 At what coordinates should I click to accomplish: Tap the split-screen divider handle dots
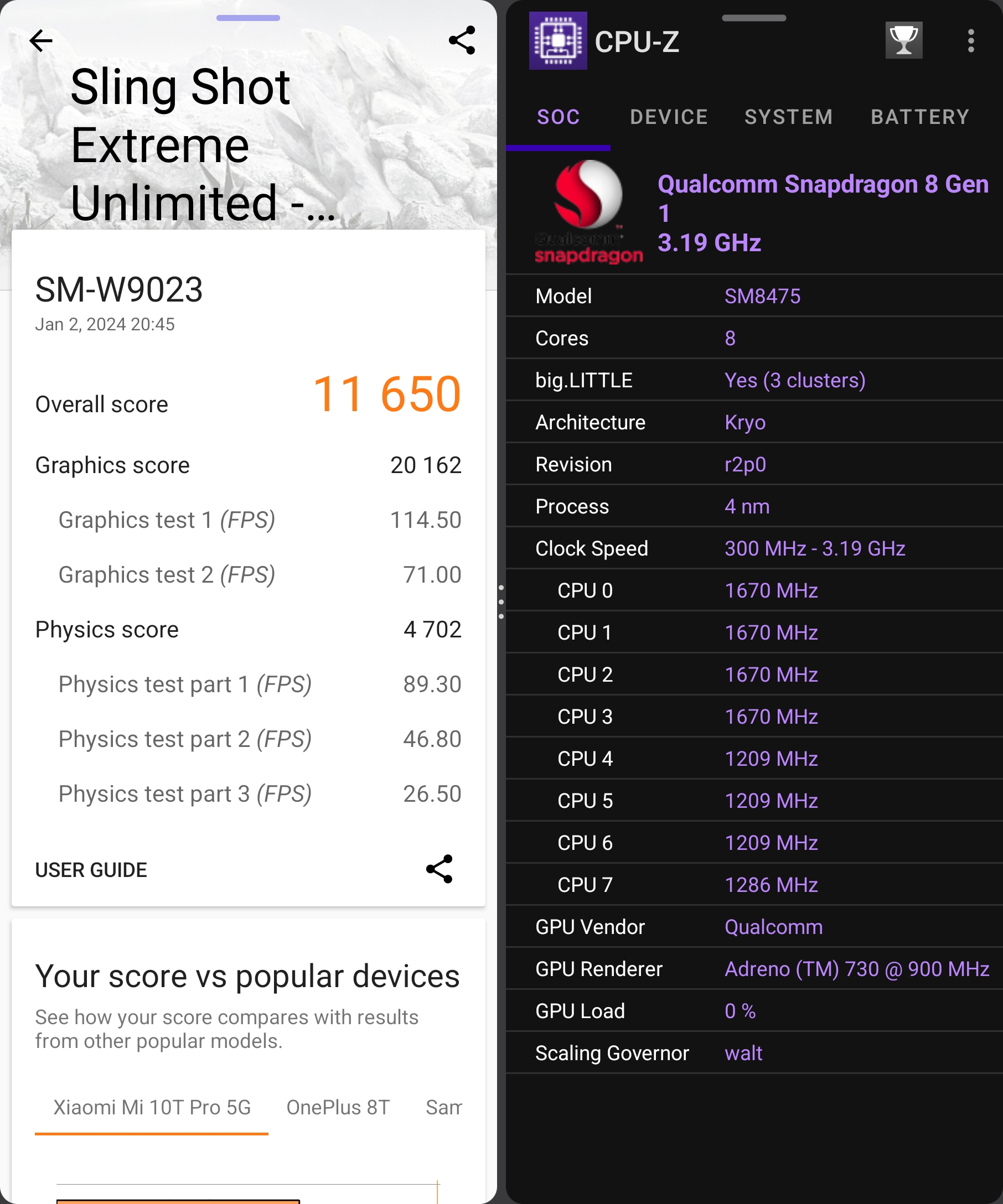(x=500, y=602)
